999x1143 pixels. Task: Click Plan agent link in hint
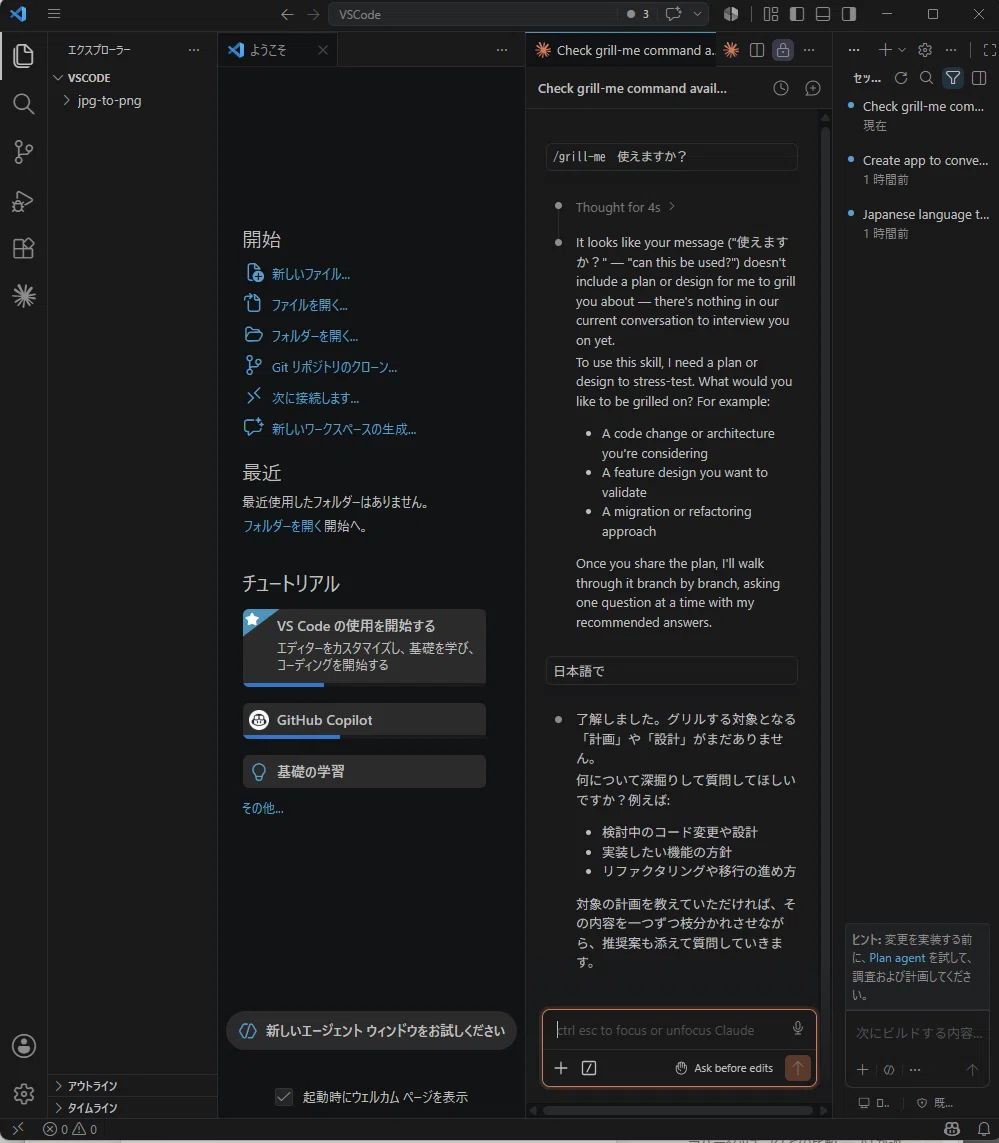pos(897,958)
